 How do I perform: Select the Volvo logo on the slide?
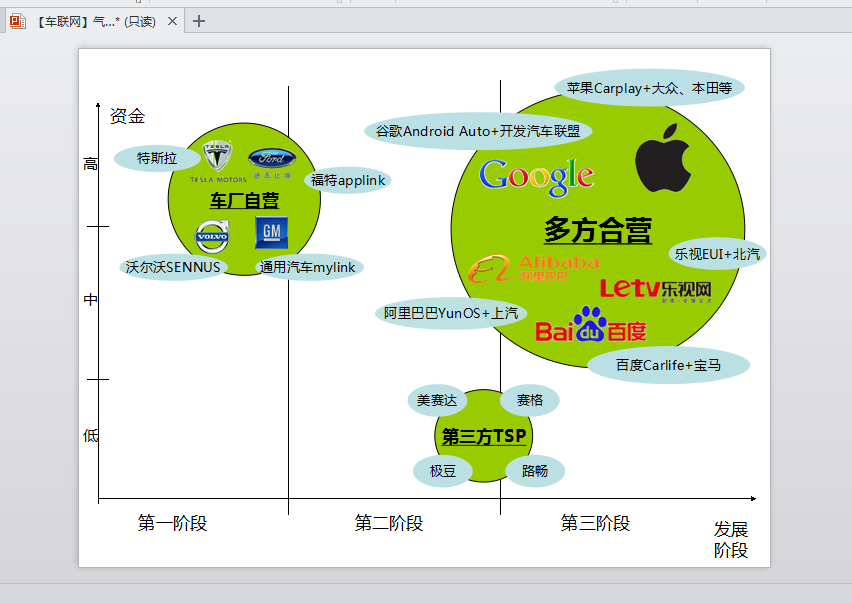pyautogui.click(x=212, y=236)
